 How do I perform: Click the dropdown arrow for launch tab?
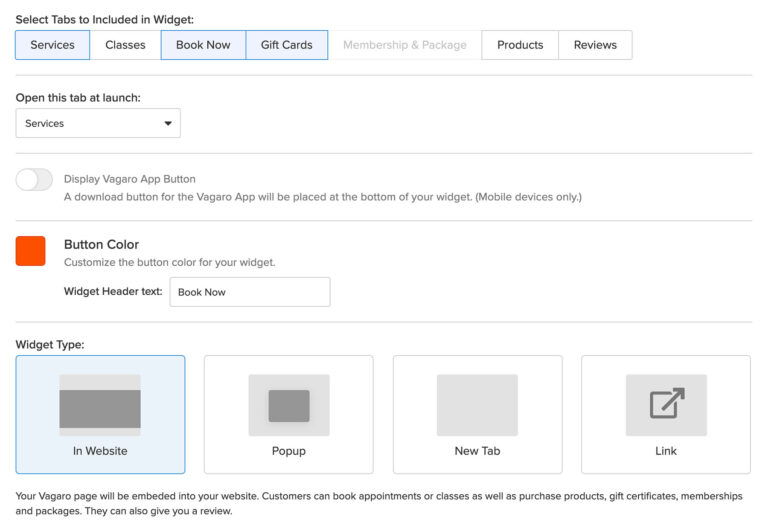[167, 124]
